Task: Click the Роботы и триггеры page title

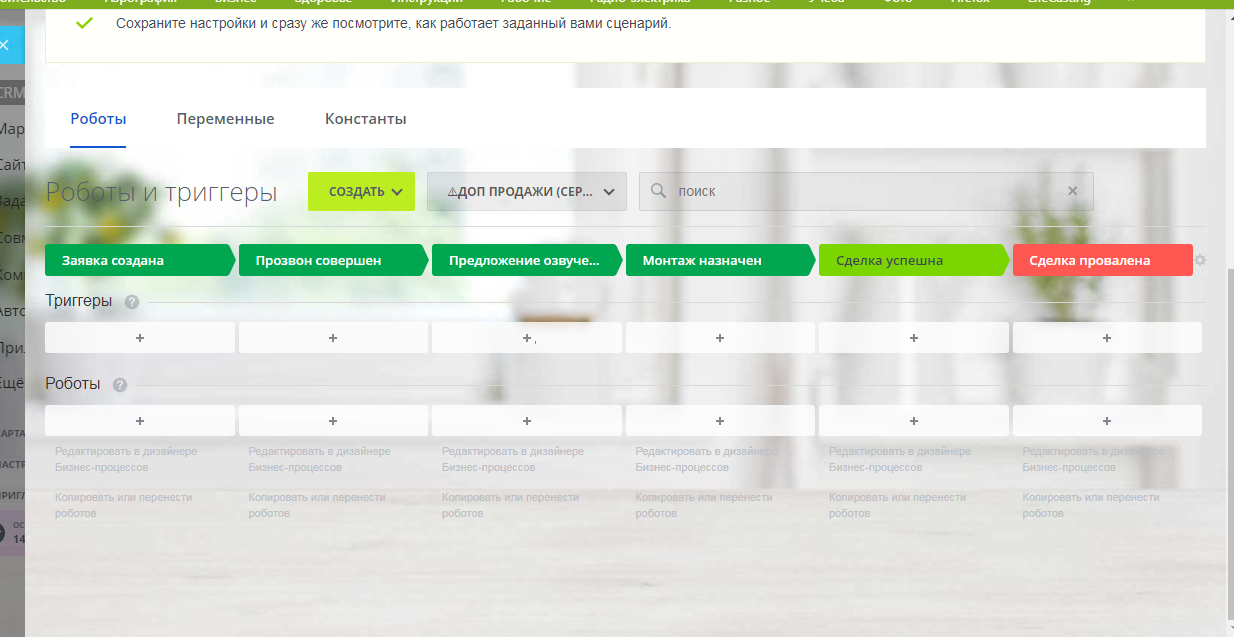Action: [x=161, y=192]
